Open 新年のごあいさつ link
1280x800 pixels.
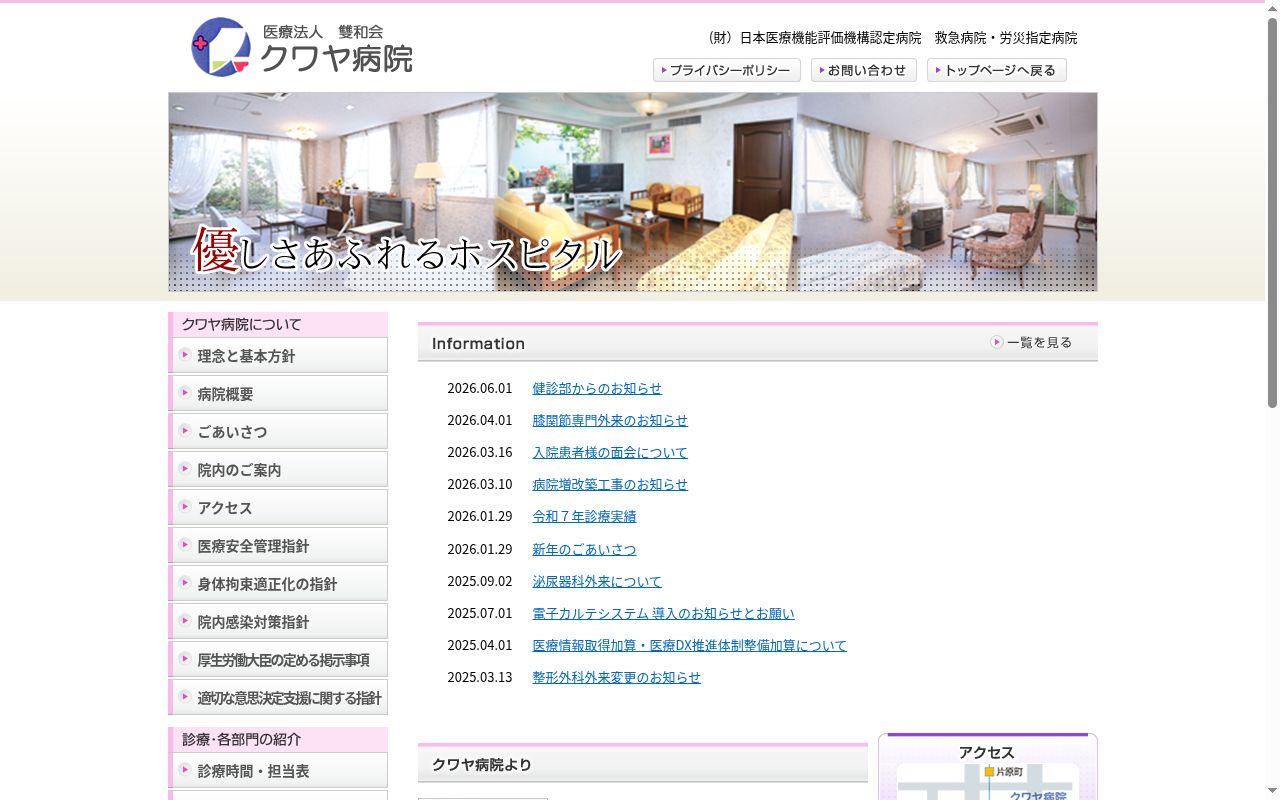click(584, 549)
